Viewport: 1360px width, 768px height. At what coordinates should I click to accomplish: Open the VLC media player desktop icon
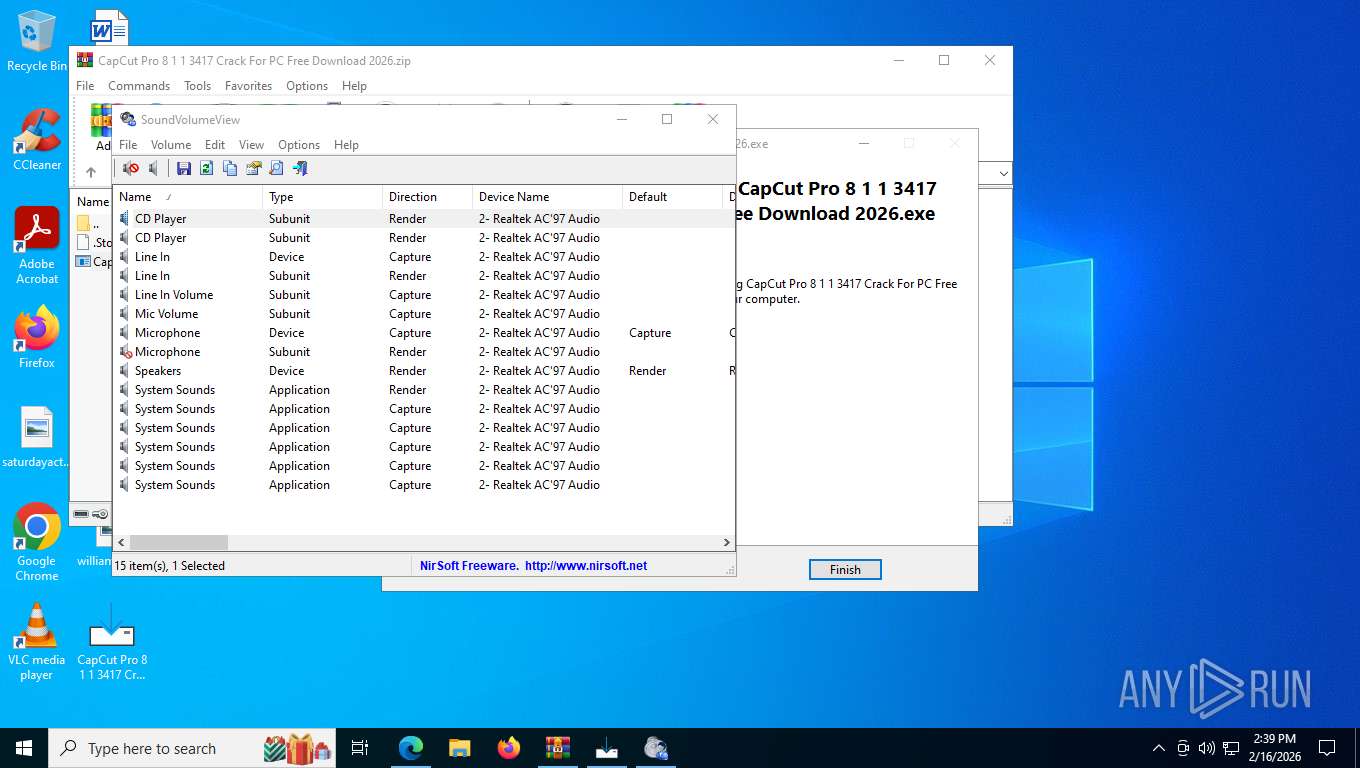click(37, 641)
